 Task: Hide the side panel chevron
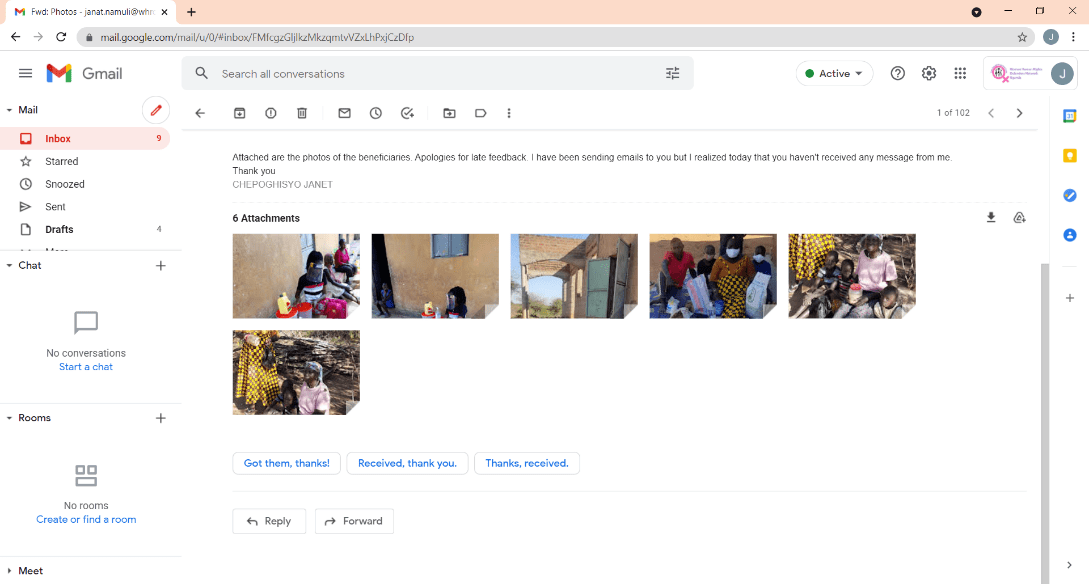(1070, 565)
